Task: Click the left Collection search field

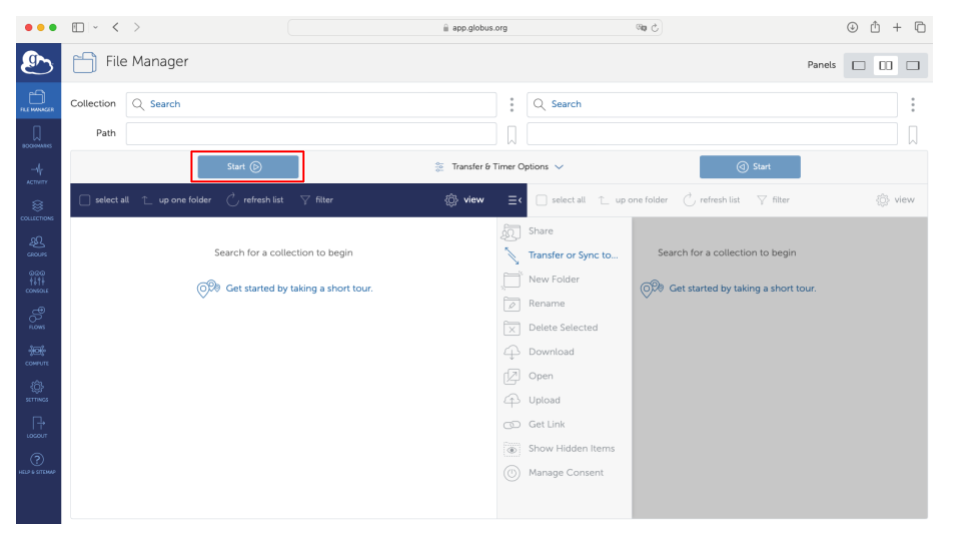Action: [310, 104]
